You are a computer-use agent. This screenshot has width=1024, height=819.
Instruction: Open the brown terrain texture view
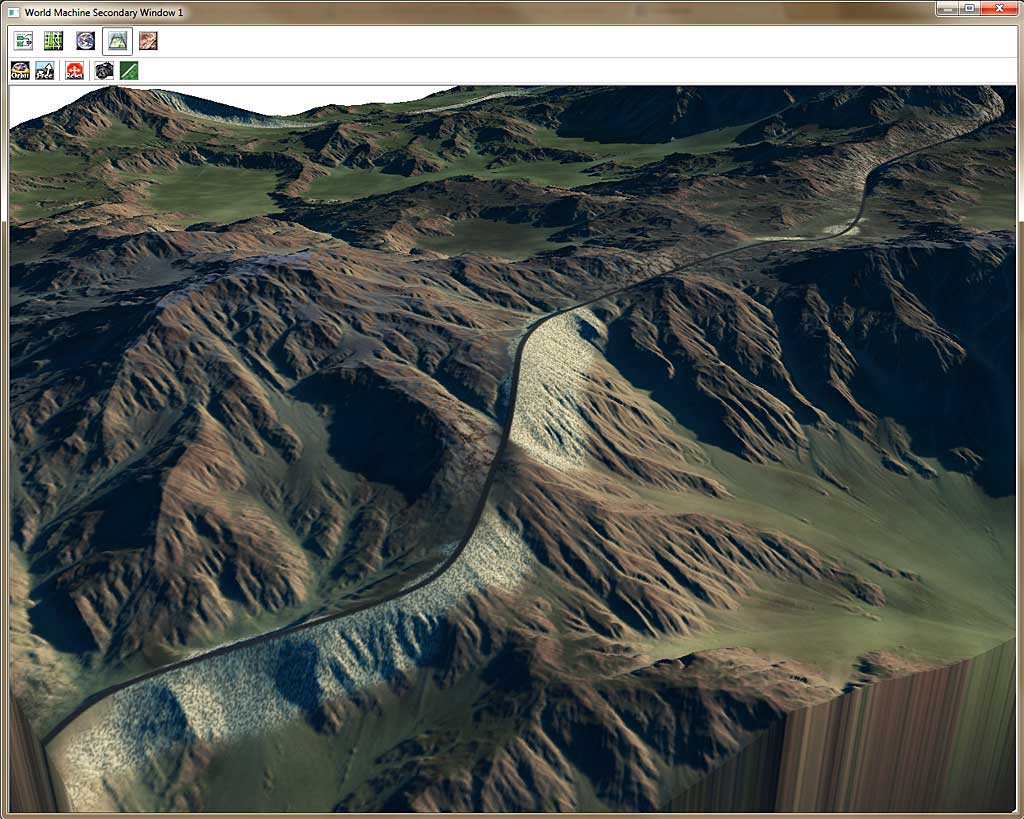point(148,41)
